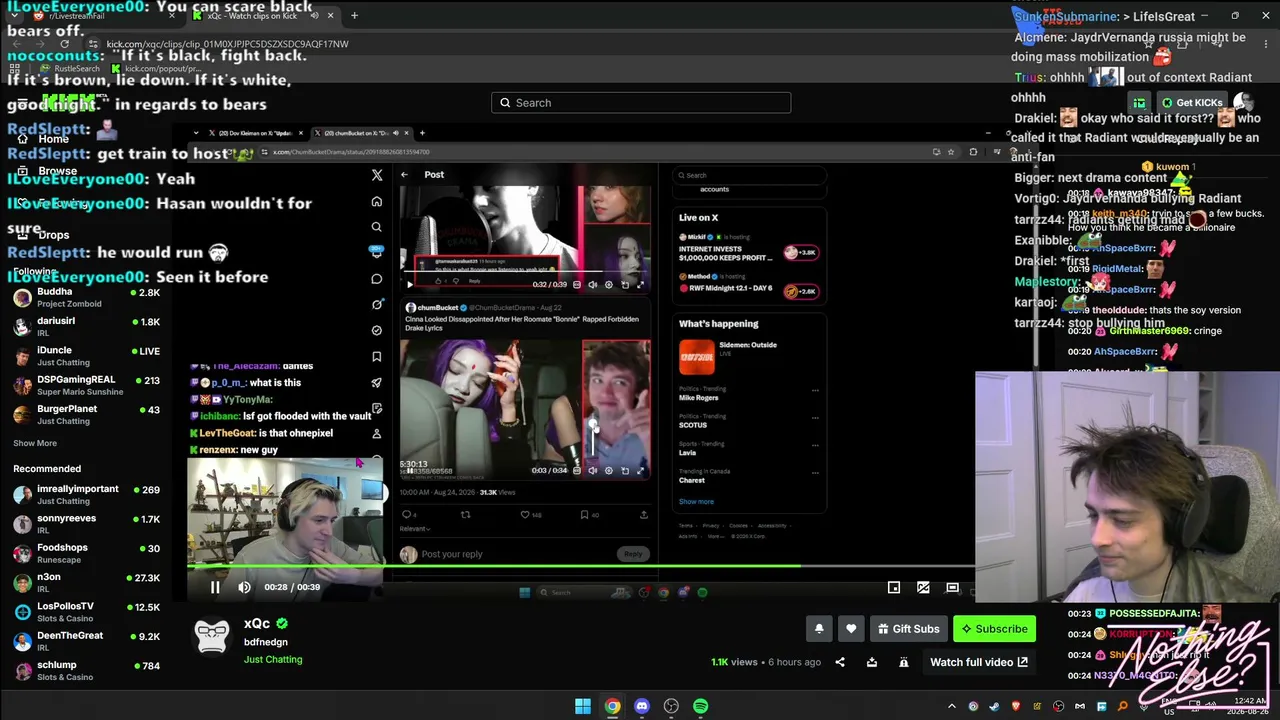Viewport: 1280px width, 720px height.
Task: Go to Home in Kick sidebar
Action: point(42,139)
